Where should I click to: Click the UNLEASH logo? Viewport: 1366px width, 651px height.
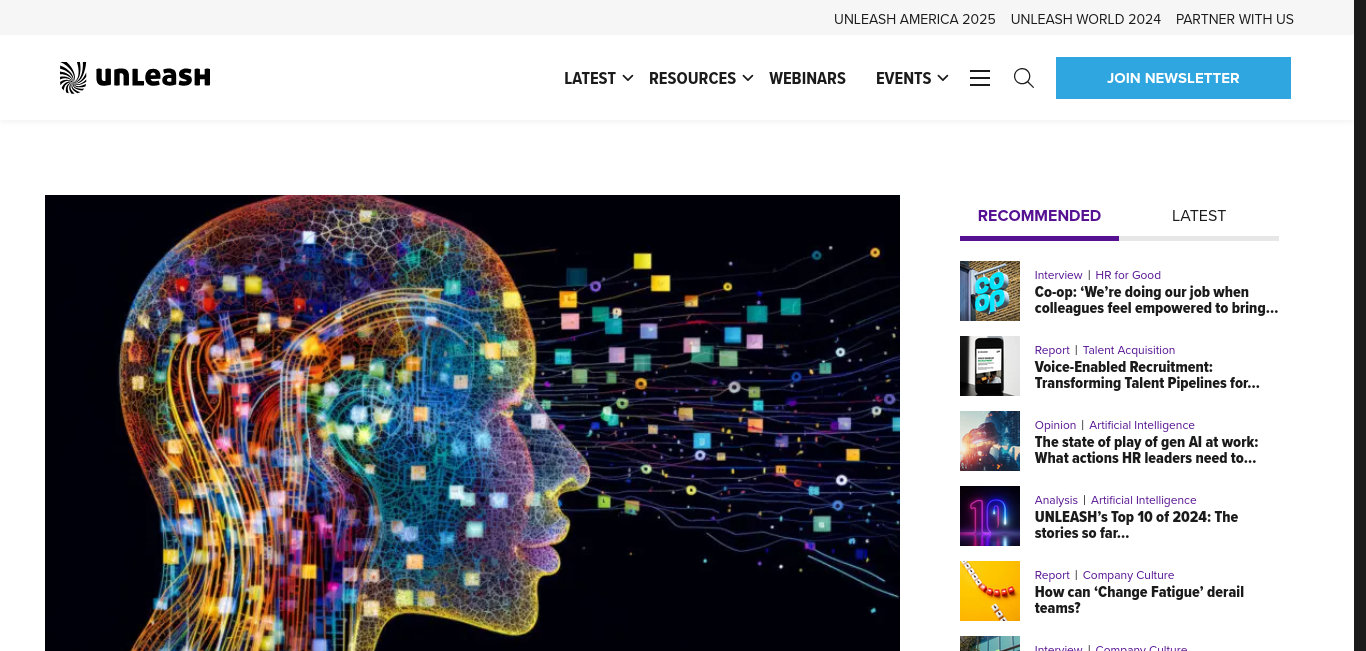pos(135,77)
